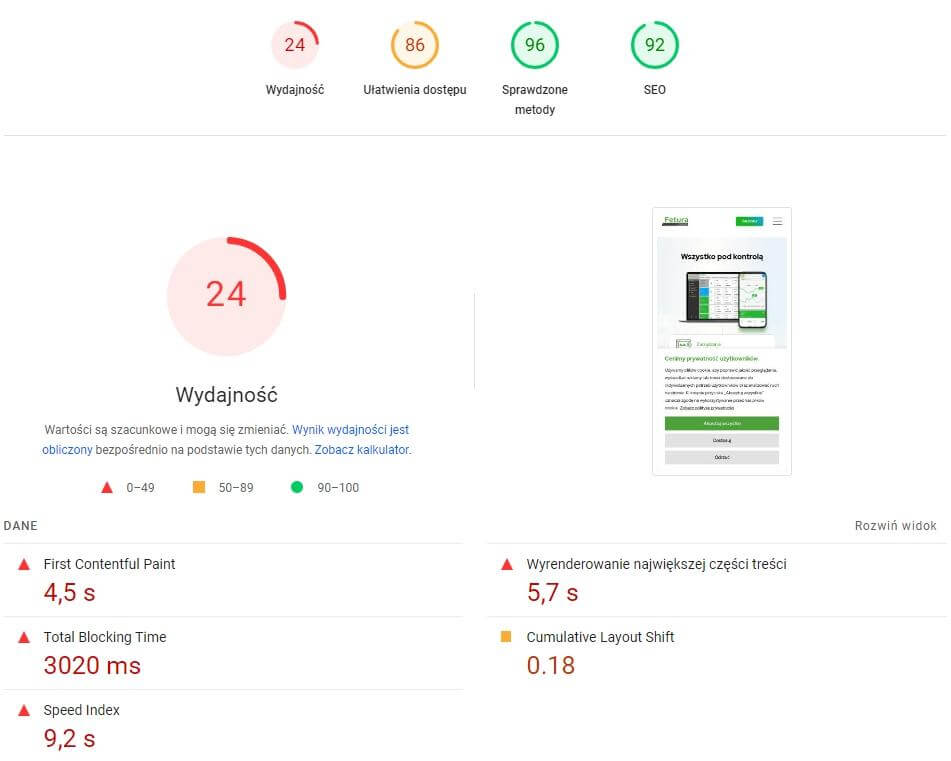Click the red triangle by Wyrenderowanie największej części treści
951x761 pixels.
506,565
